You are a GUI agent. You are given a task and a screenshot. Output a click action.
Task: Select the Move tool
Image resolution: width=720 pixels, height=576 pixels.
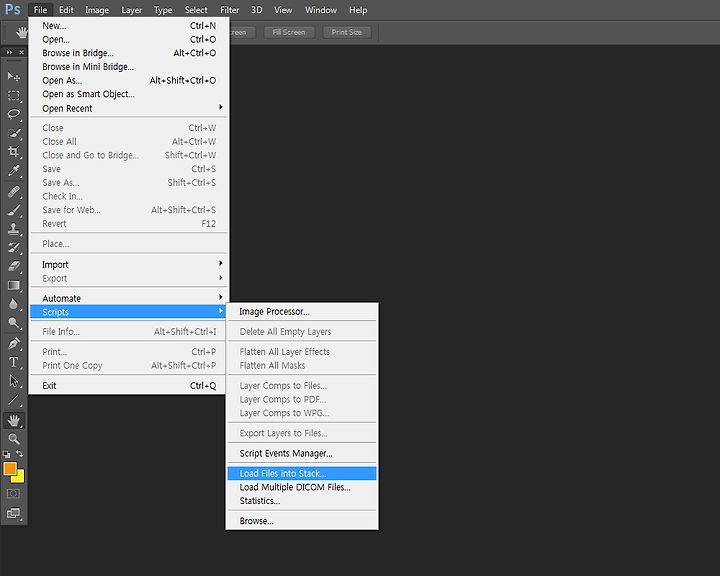pyautogui.click(x=13, y=76)
